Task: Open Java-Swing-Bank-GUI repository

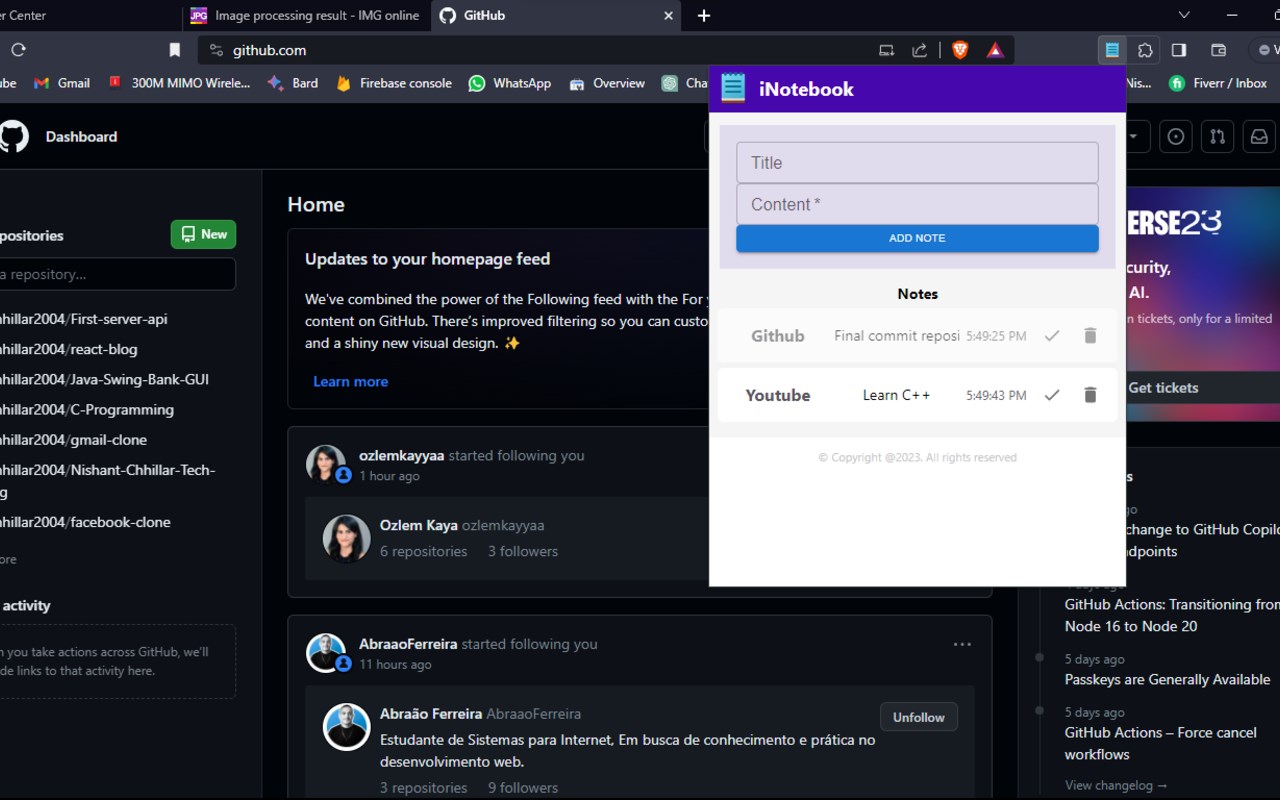Action: point(104,379)
